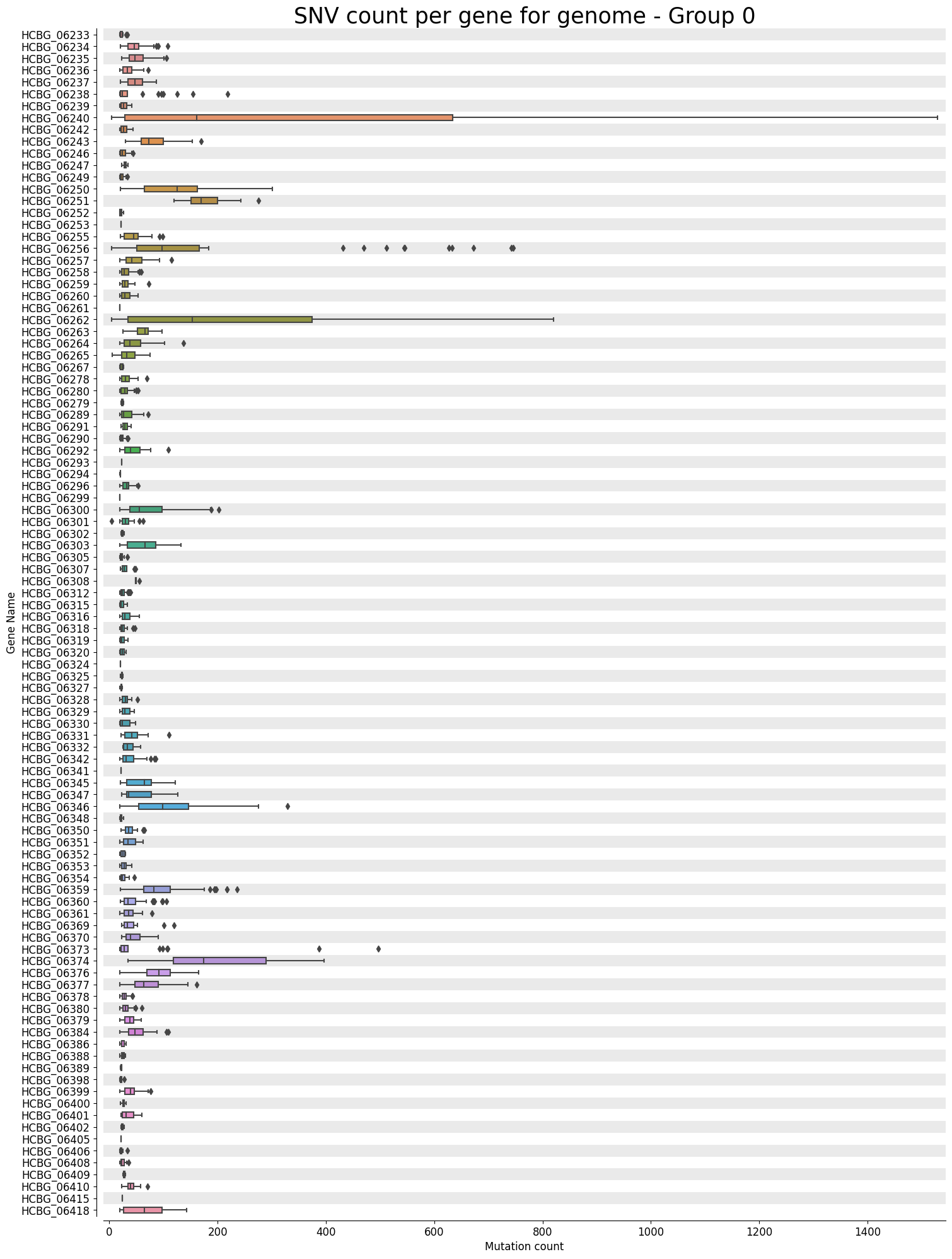This screenshot has height=1259, width=952.
Task: Click the box plot for HCBG_06250
Action: pos(171,189)
